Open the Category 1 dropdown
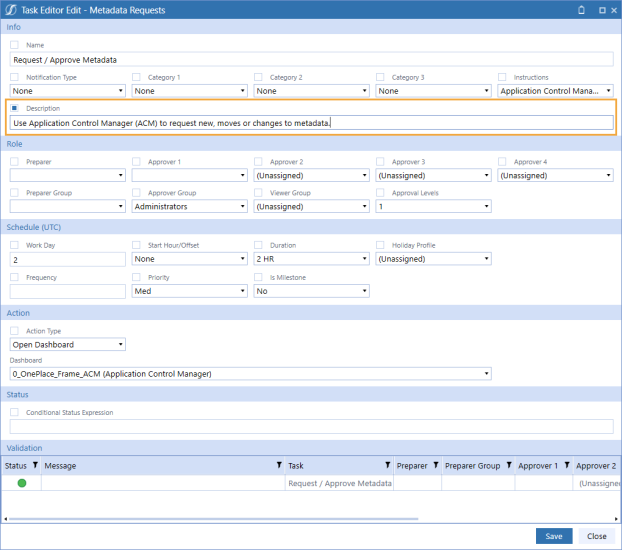 [190, 91]
